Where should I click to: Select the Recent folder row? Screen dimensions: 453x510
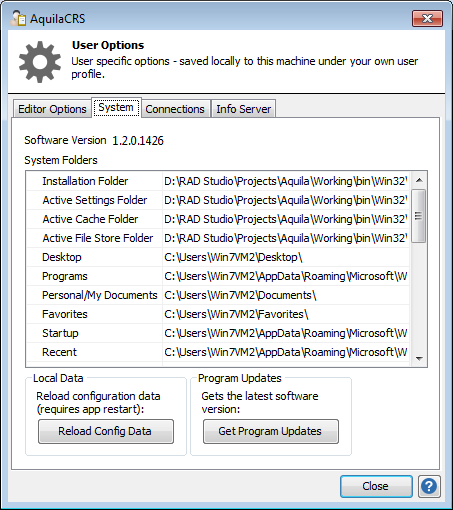(218, 352)
